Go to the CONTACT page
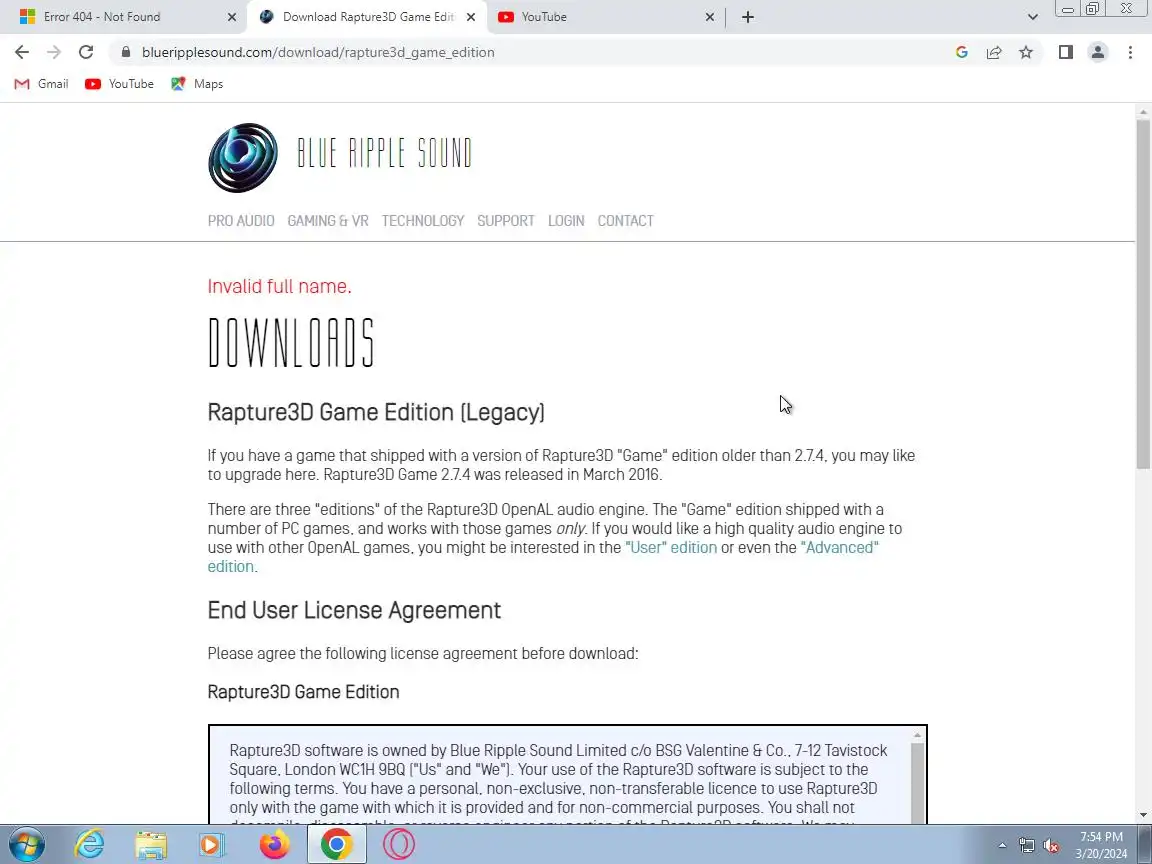The height and width of the screenshot is (864, 1152). [625, 221]
